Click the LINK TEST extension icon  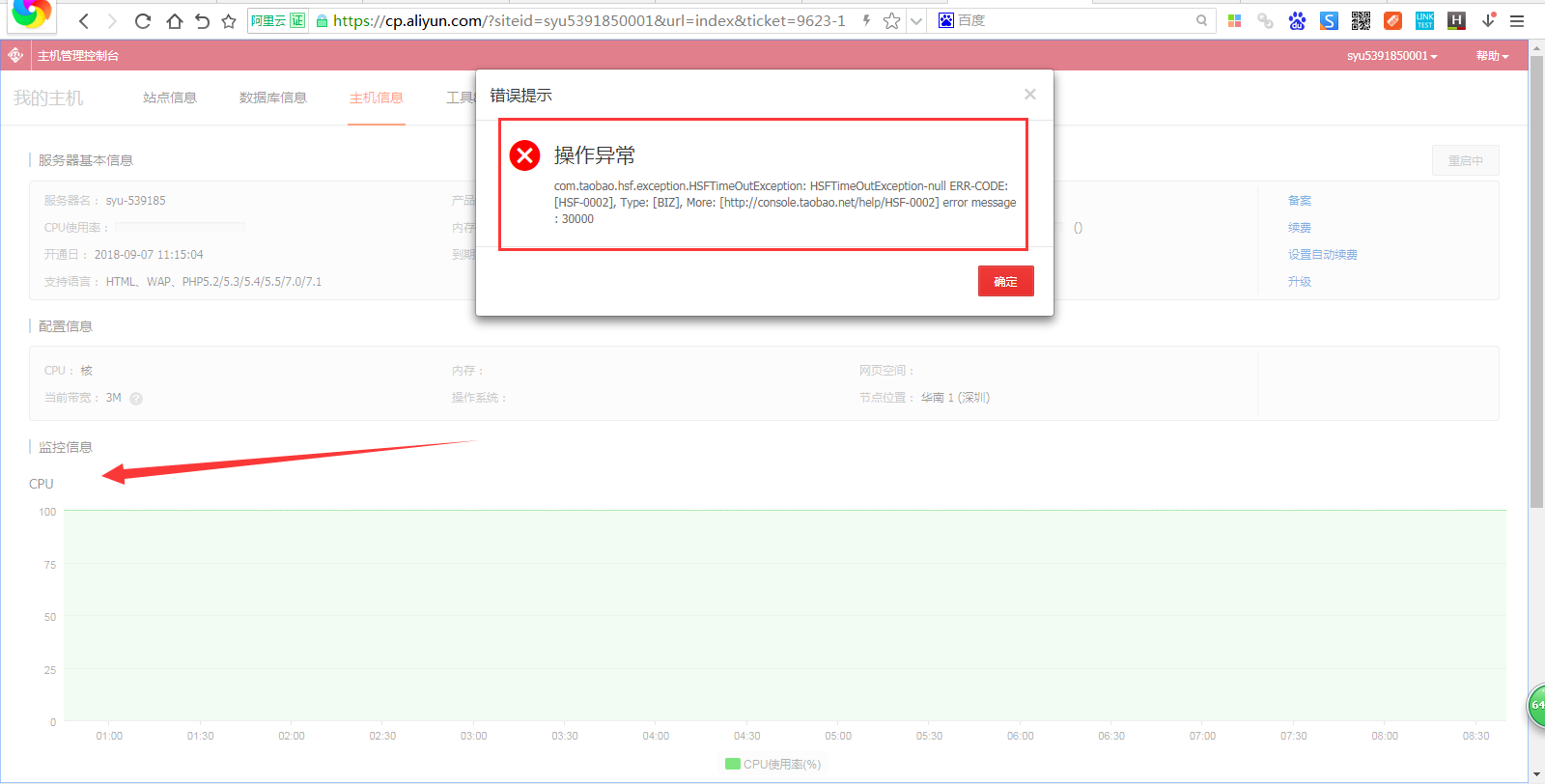1424,20
